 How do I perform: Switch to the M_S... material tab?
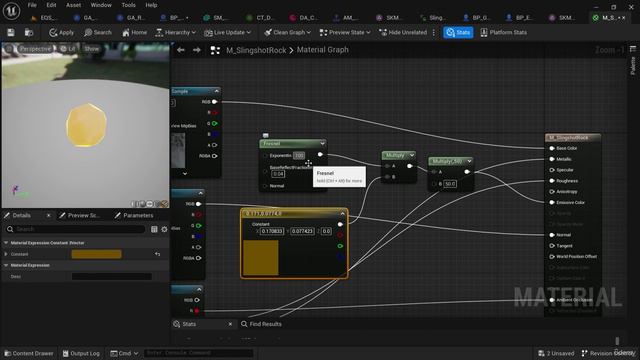608,18
